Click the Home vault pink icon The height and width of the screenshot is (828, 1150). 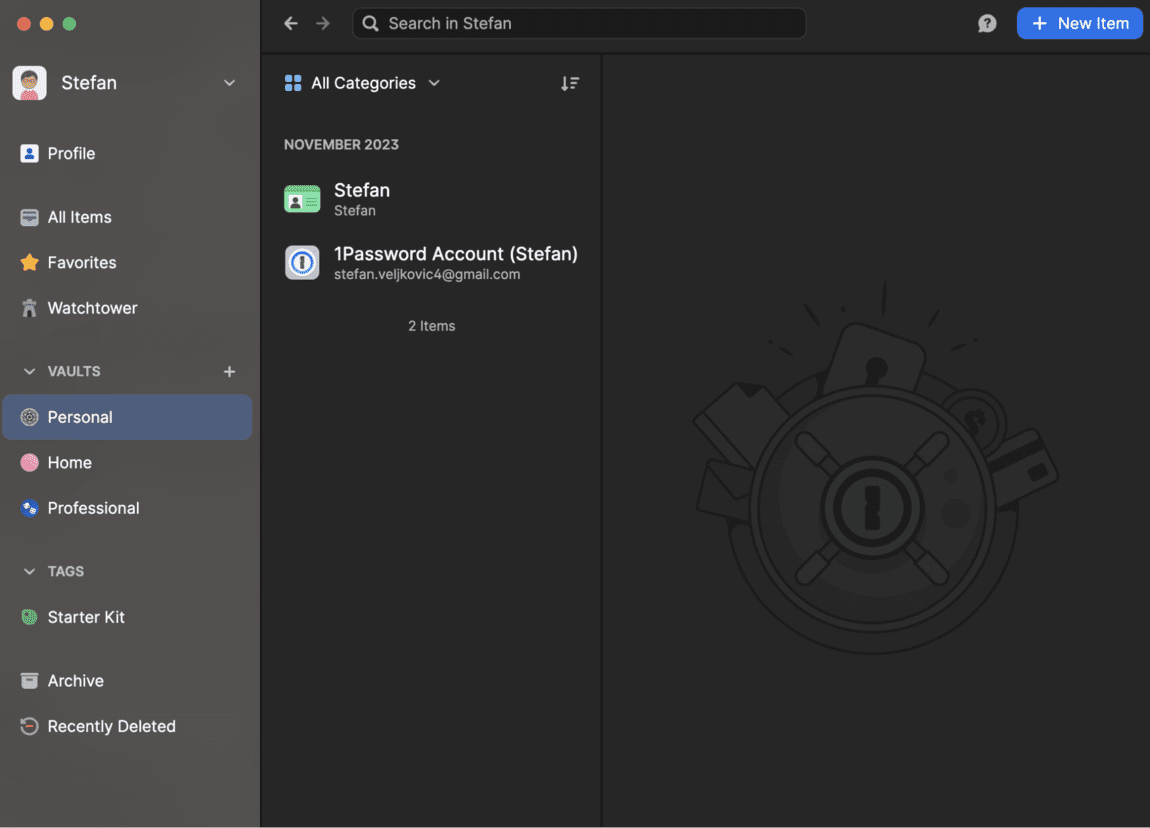click(x=29, y=463)
